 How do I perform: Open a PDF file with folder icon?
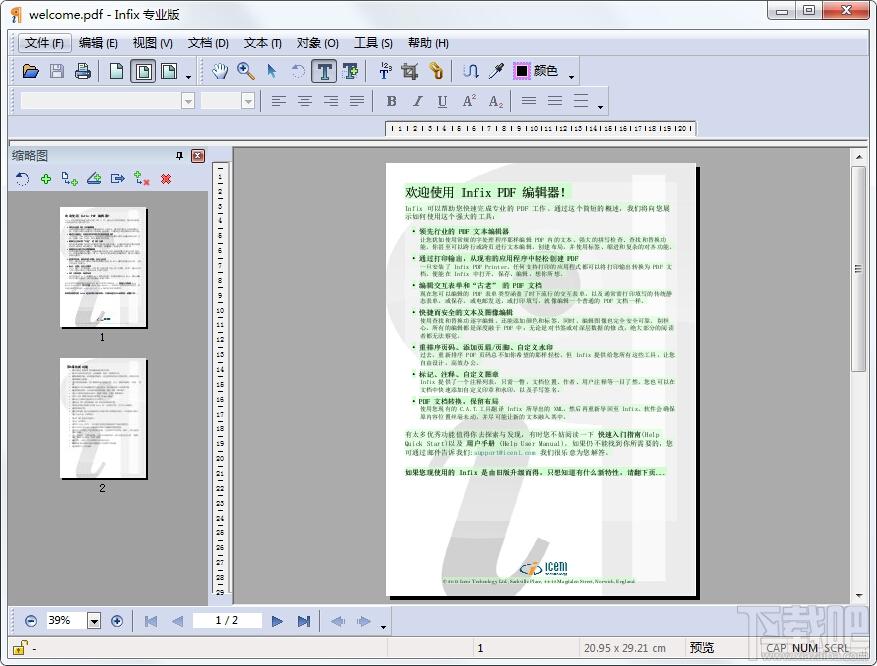click(x=30, y=71)
